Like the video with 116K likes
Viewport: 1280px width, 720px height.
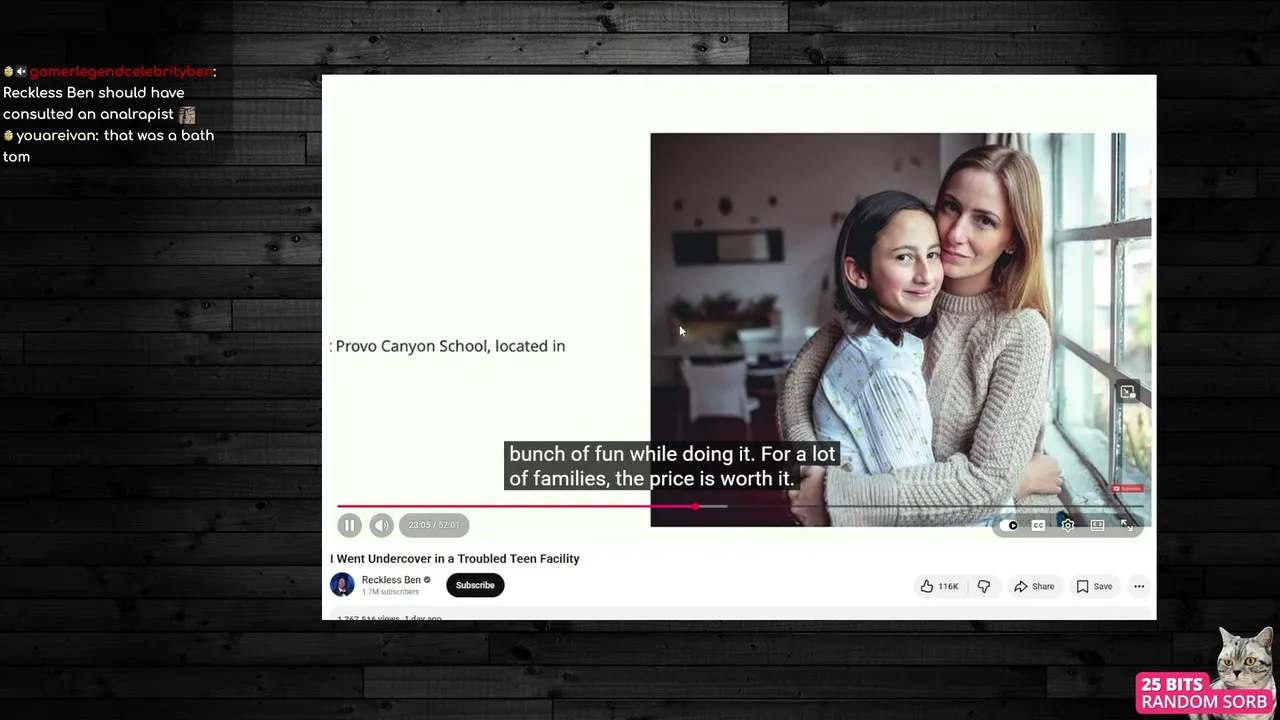click(939, 586)
